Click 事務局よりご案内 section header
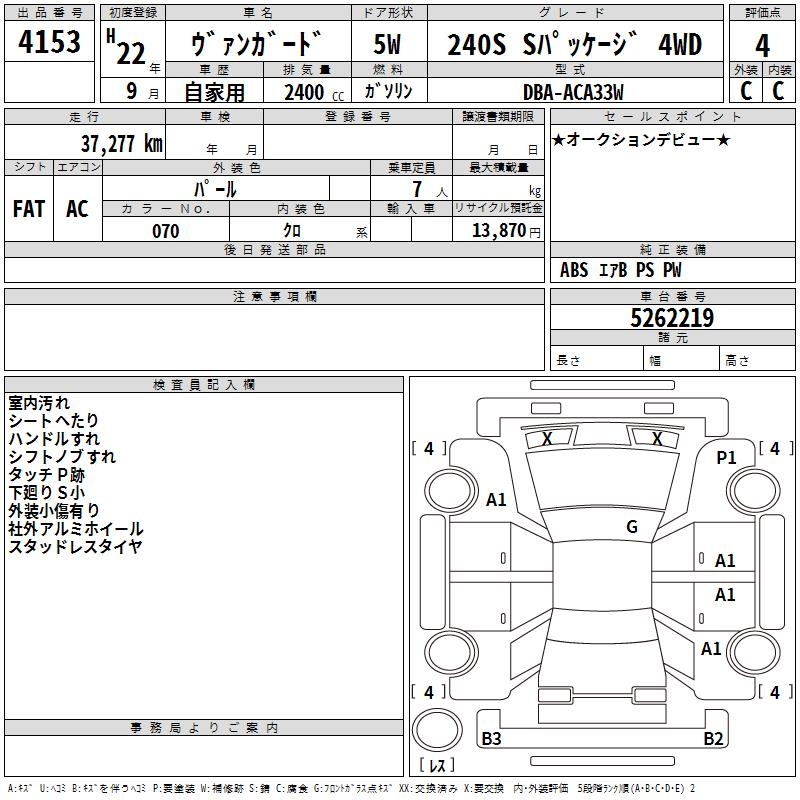The image size is (800, 800). tap(204, 728)
